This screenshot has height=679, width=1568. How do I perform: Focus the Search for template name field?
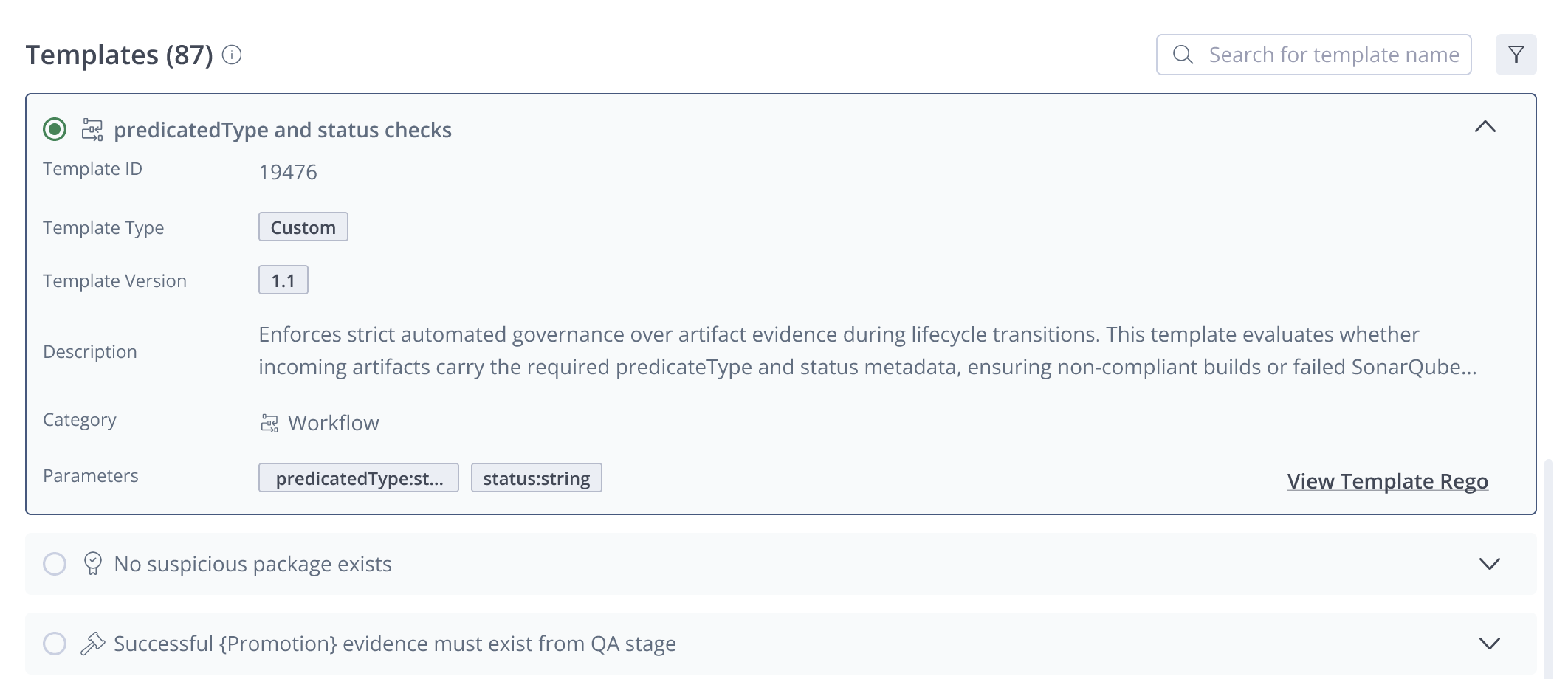[1313, 55]
